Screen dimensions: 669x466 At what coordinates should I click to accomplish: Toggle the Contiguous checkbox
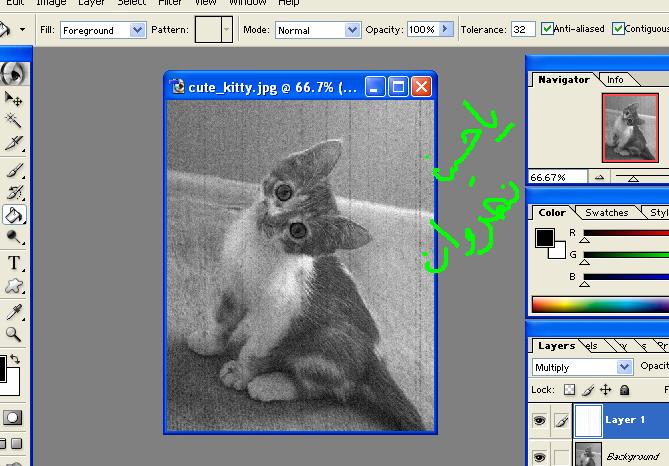pos(619,29)
